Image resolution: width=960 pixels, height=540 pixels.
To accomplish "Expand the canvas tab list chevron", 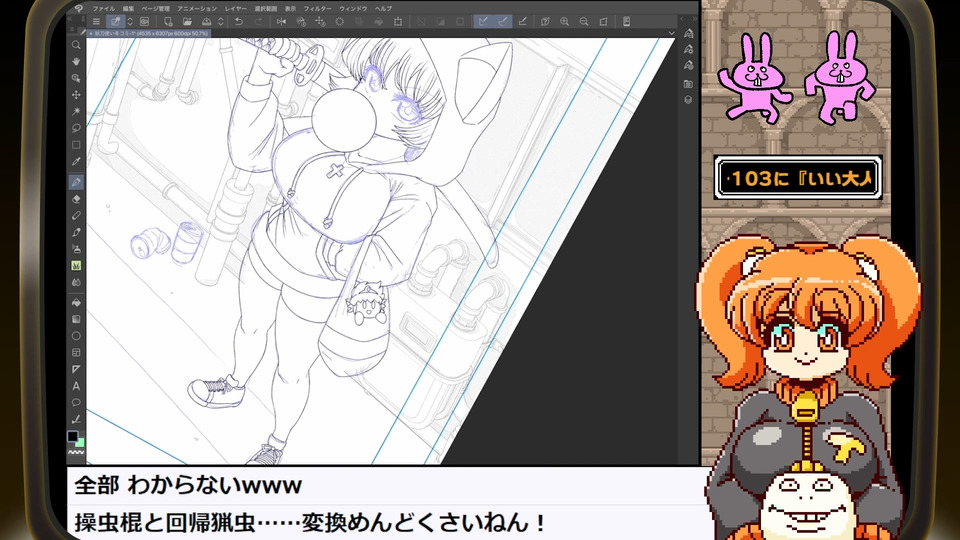I will (672, 34).
